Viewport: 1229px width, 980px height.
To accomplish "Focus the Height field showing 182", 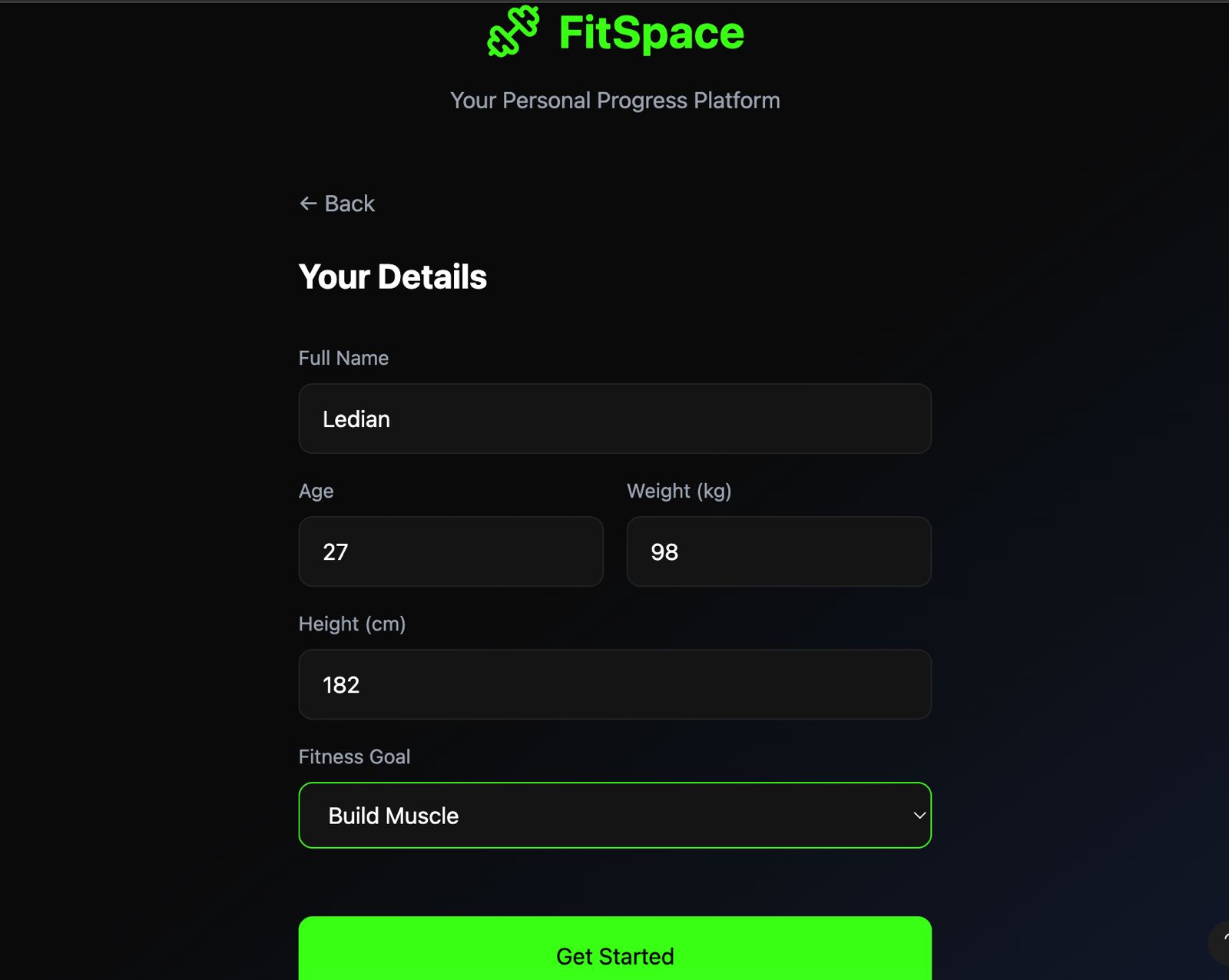I will [614, 684].
